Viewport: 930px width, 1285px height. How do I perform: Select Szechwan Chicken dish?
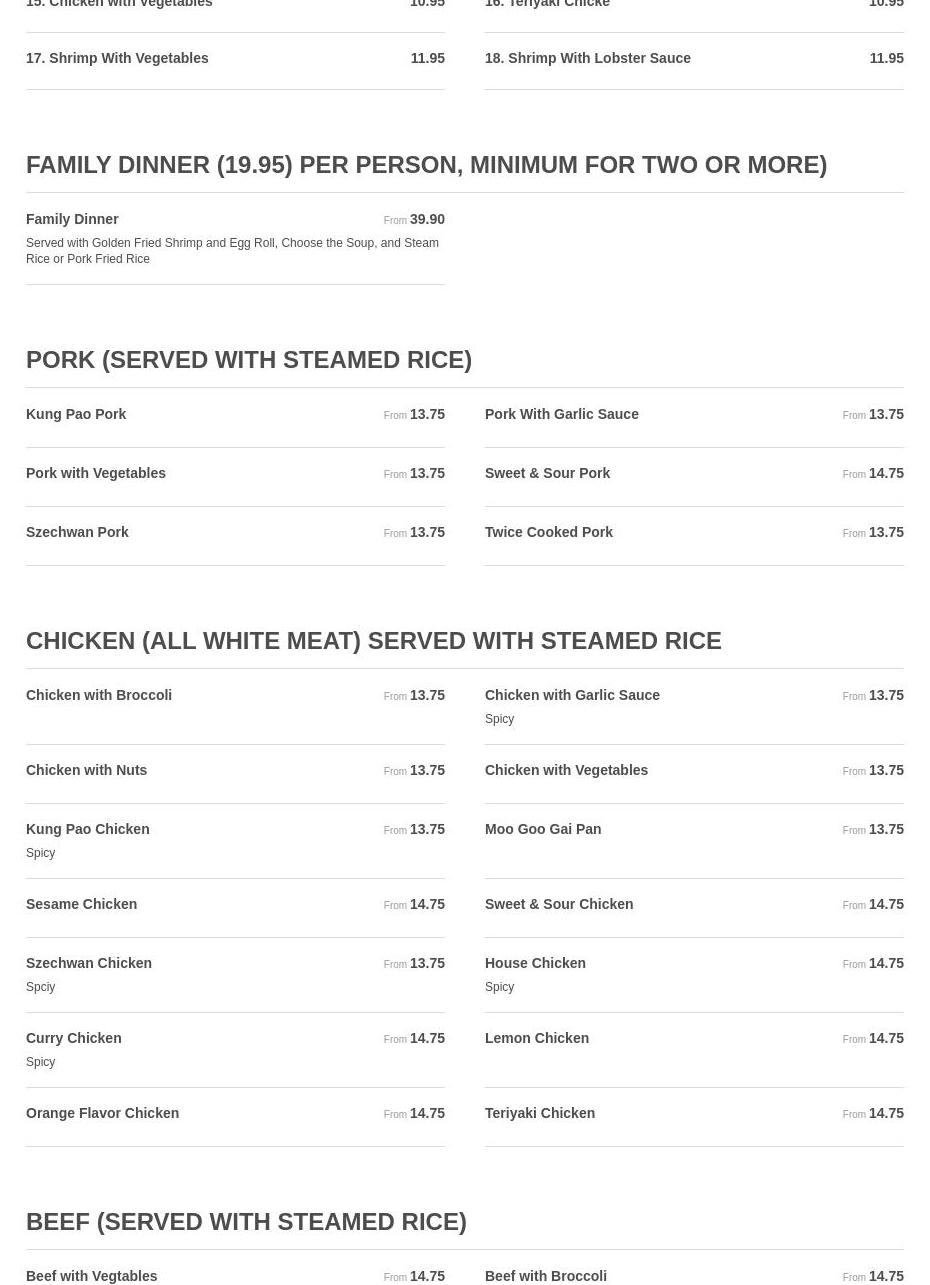(x=235, y=975)
